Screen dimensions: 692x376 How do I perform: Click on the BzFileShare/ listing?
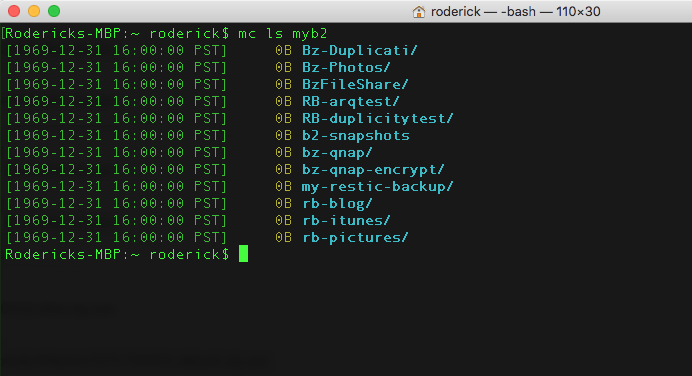coord(355,84)
